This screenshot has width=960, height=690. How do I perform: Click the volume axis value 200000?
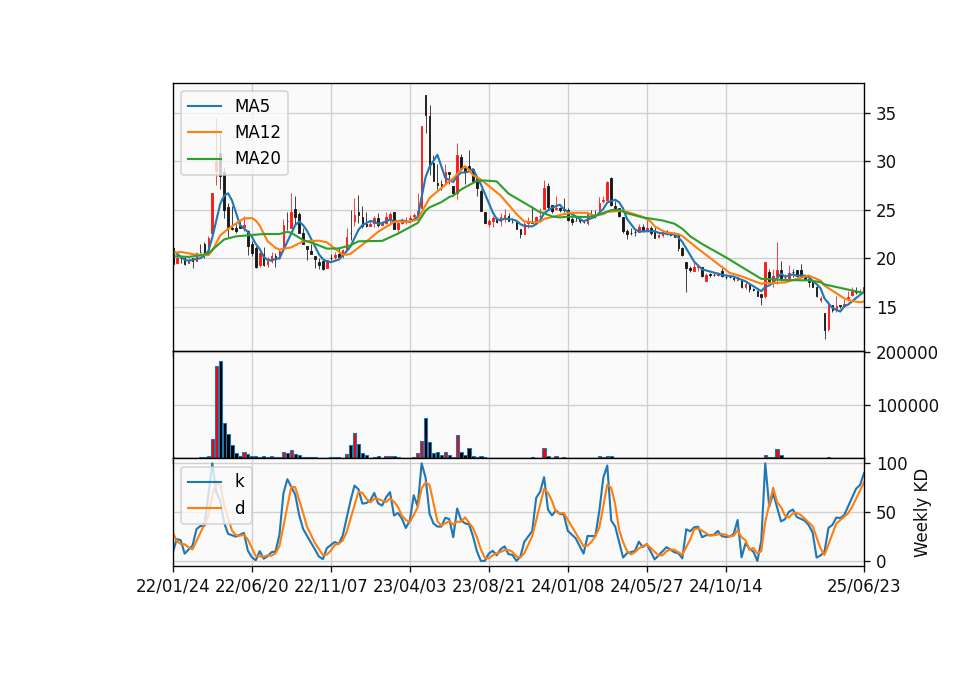[907, 353]
